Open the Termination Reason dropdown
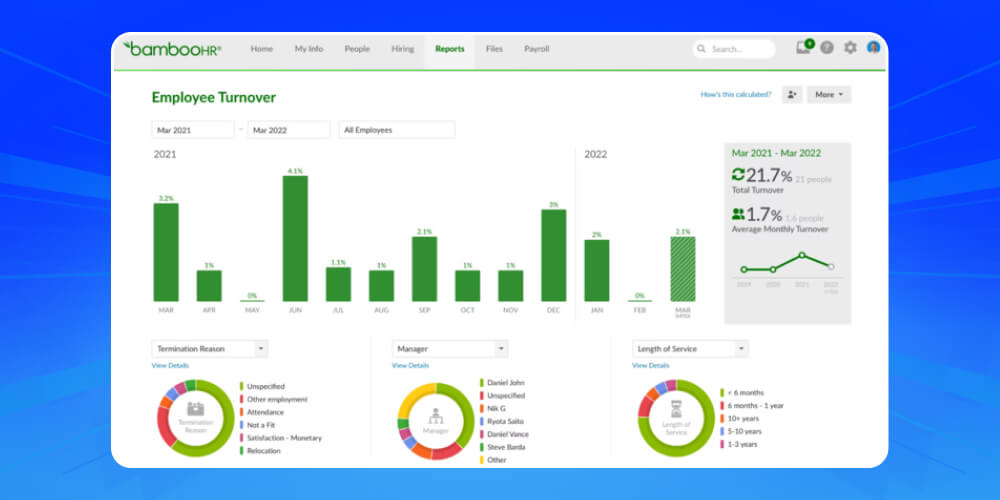This screenshot has width=1000, height=500. [x=209, y=349]
